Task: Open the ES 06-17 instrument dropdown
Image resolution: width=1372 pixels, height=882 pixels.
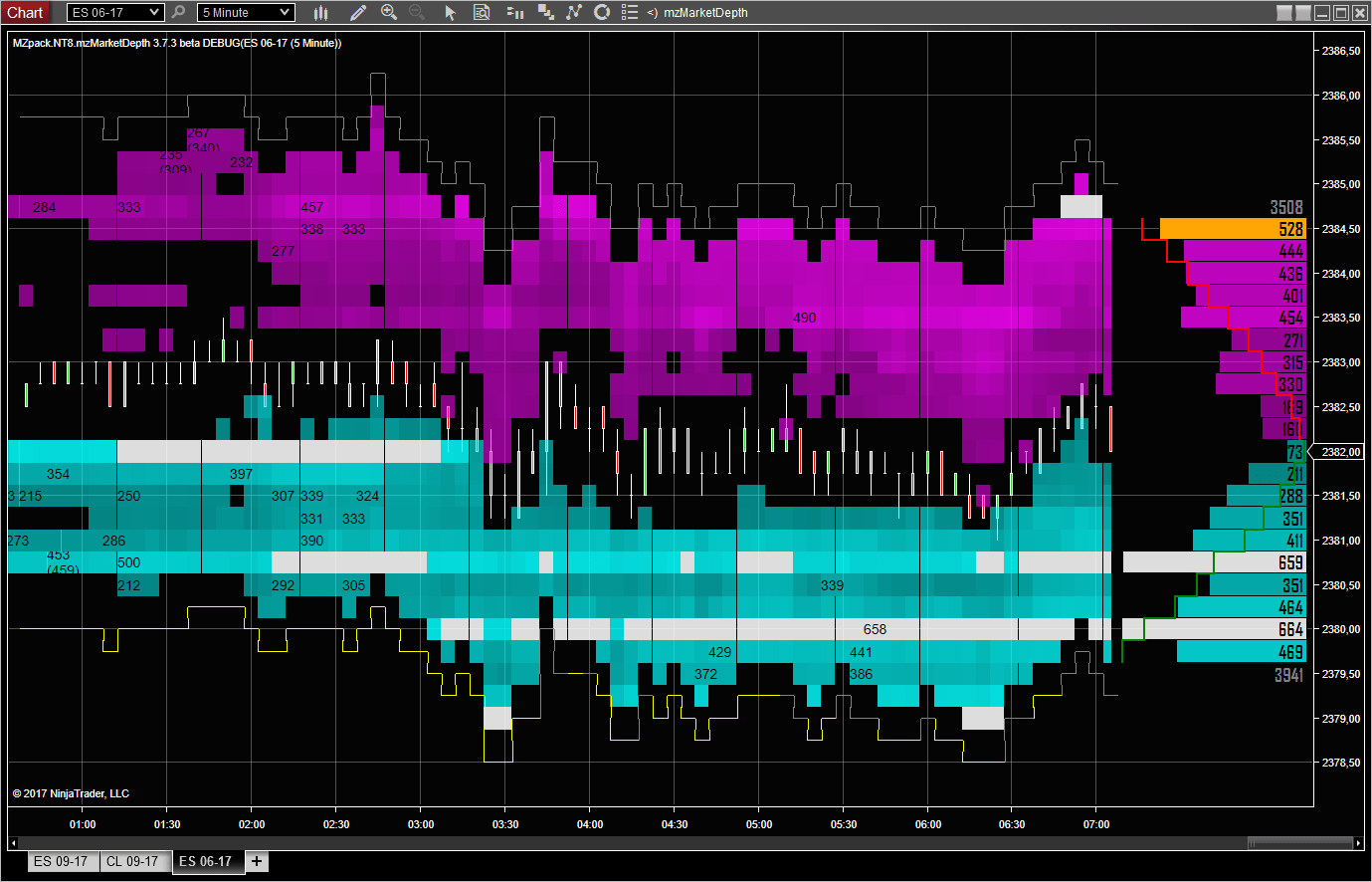Action: click(x=114, y=12)
